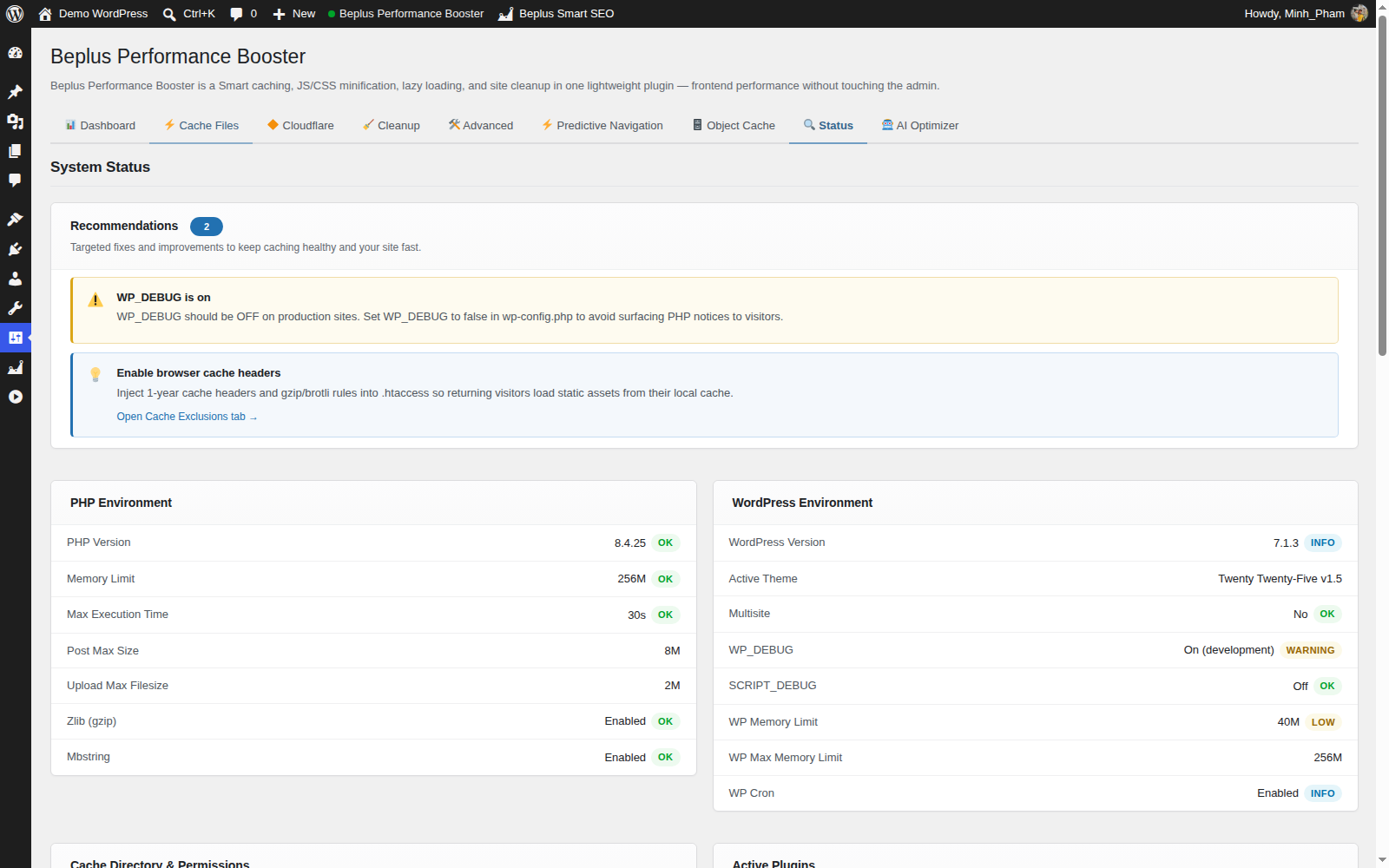Open Posts pushpin icon in sidebar
Viewport: 1389px width, 868px height.
[15, 92]
